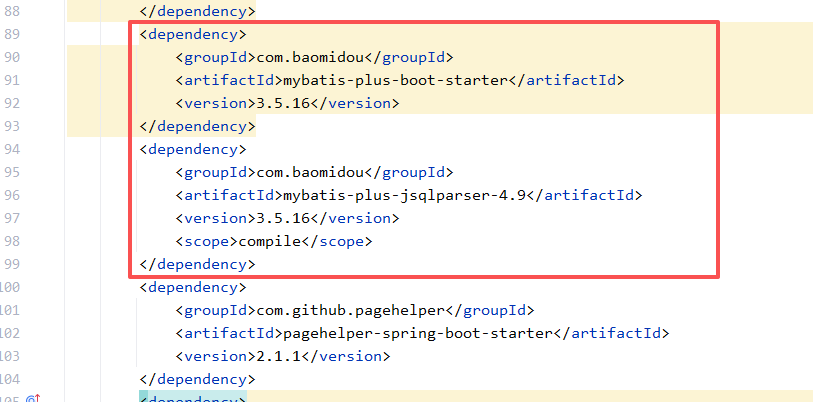Click the closing dependency tag on line 88
Image resolution: width=813 pixels, height=402 pixels.
[x=198, y=11]
